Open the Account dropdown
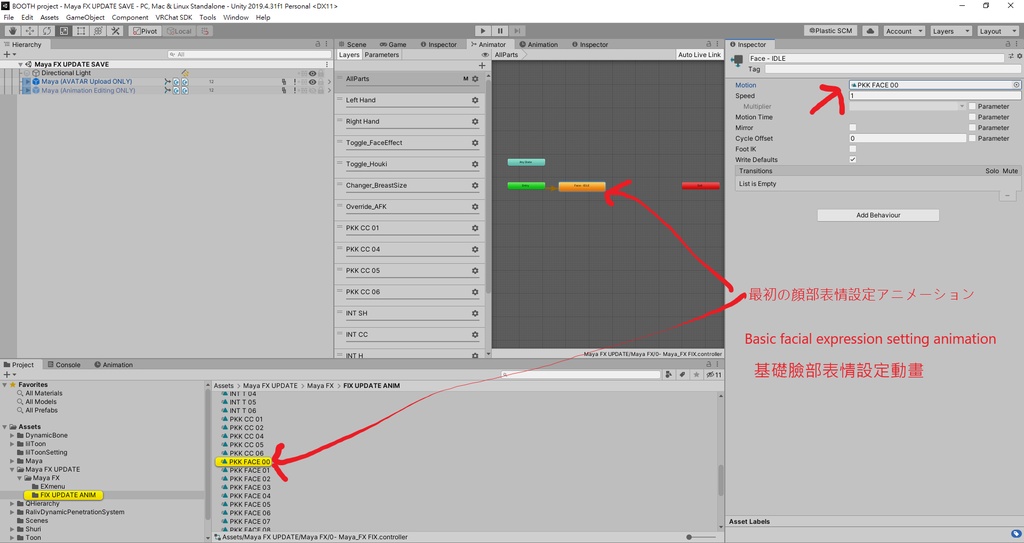This screenshot has width=1024, height=543. pyautogui.click(x=904, y=31)
